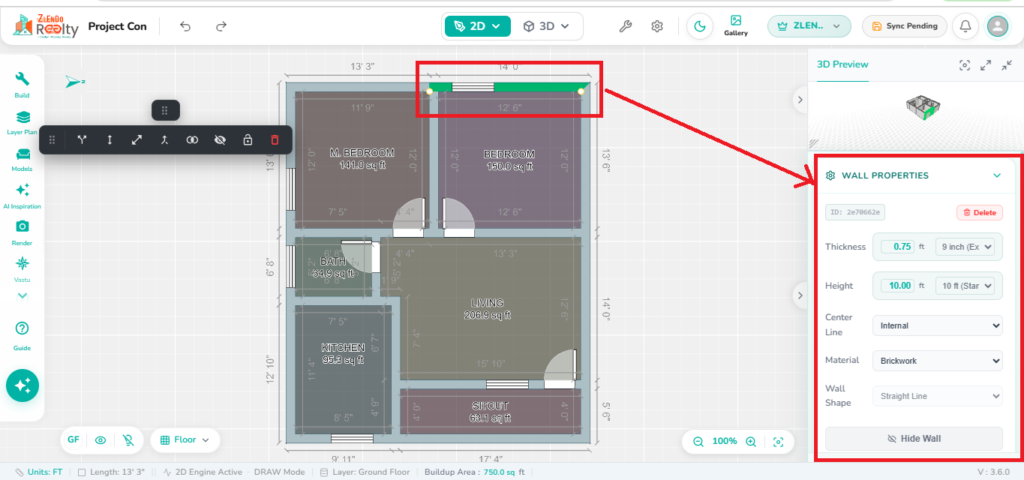Screen dimensions: 1024x480
Task: Click the red trash icon in floating toolbar
Action: click(x=274, y=140)
